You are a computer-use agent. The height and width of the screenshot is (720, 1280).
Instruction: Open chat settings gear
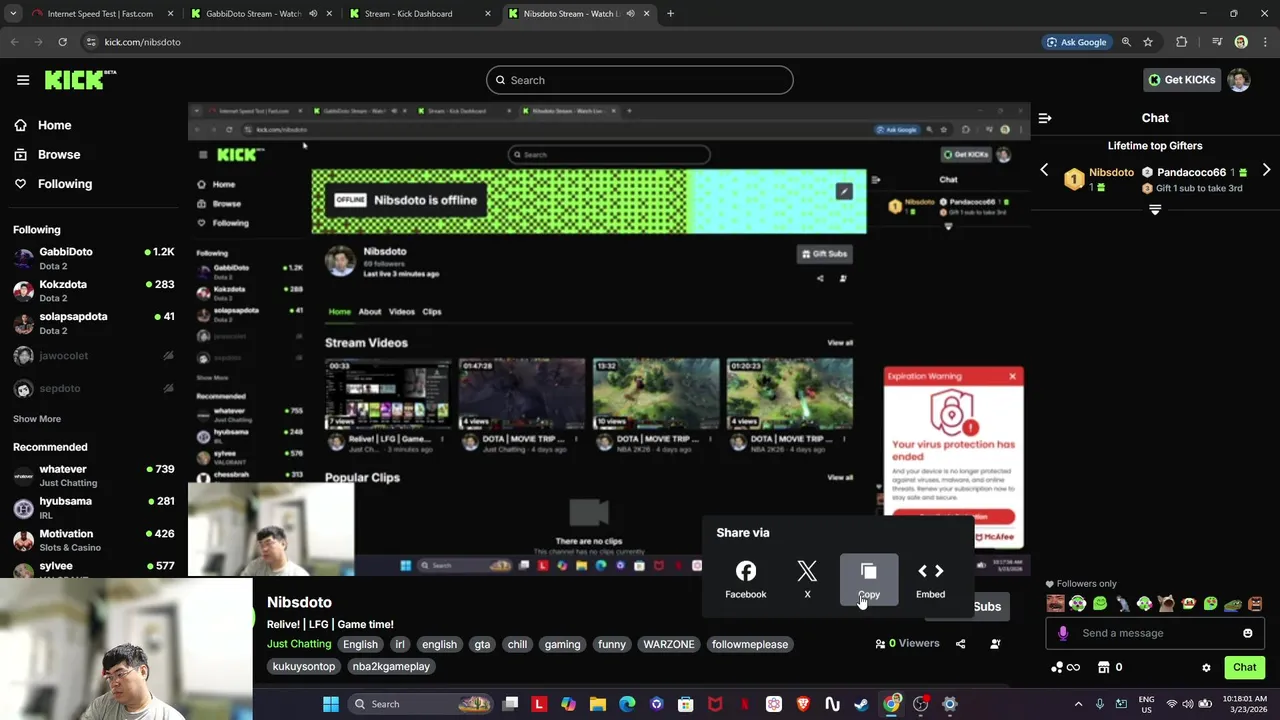[x=1206, y=667]
